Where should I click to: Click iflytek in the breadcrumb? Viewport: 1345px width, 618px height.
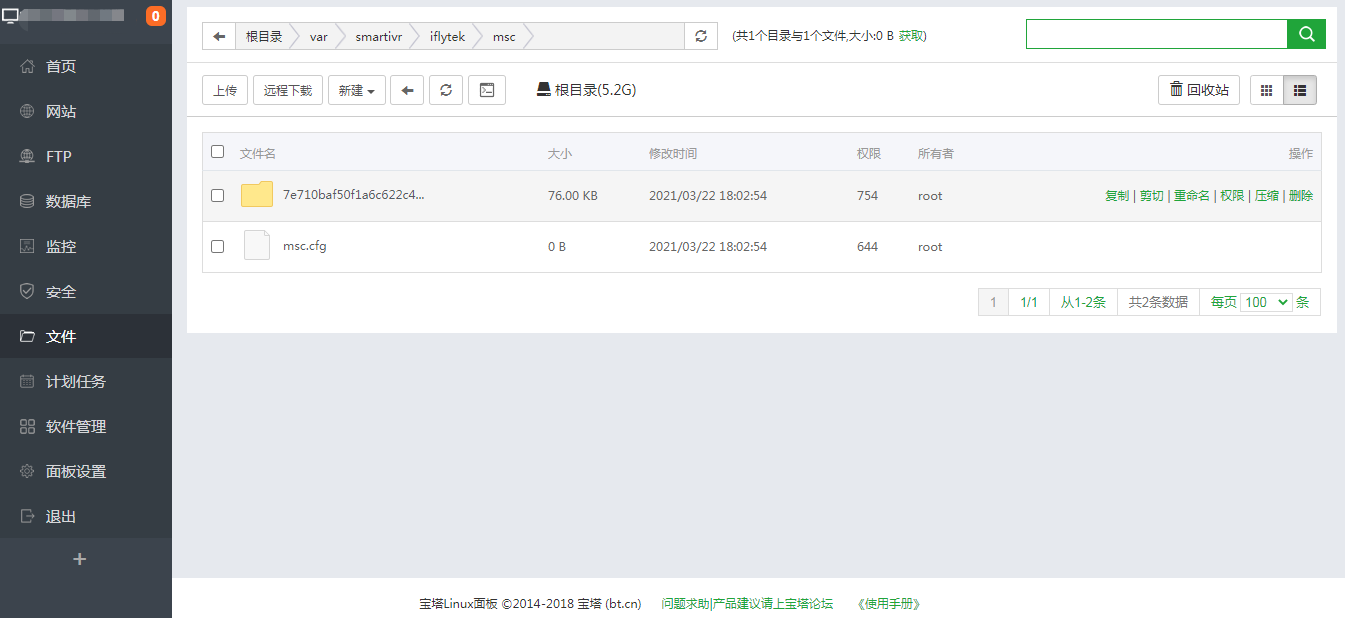[449, 36]
